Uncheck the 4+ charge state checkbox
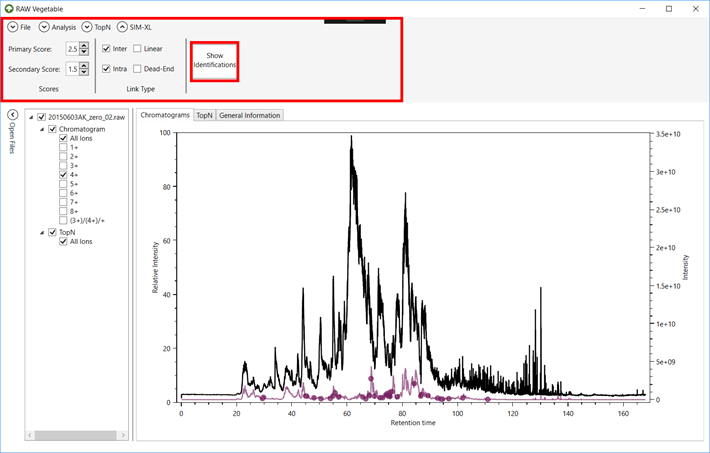The width and height of the screenshot is (710, 453). coord(63,175)
